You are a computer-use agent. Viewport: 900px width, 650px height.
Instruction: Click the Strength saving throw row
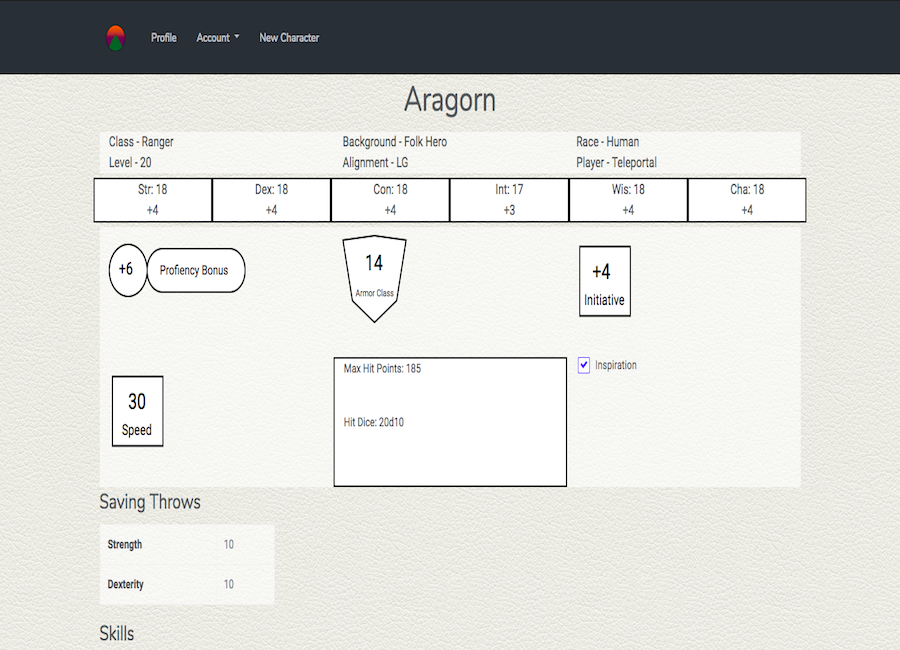tap(187, 544)
